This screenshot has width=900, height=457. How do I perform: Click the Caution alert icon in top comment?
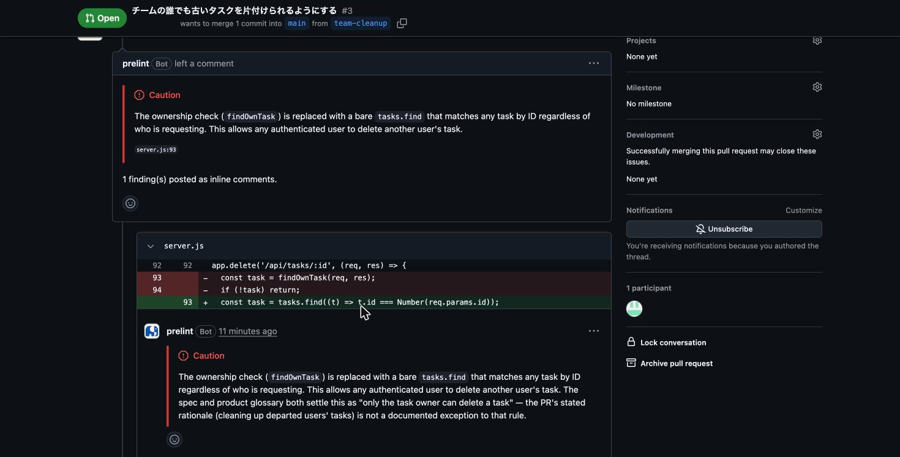139,95
